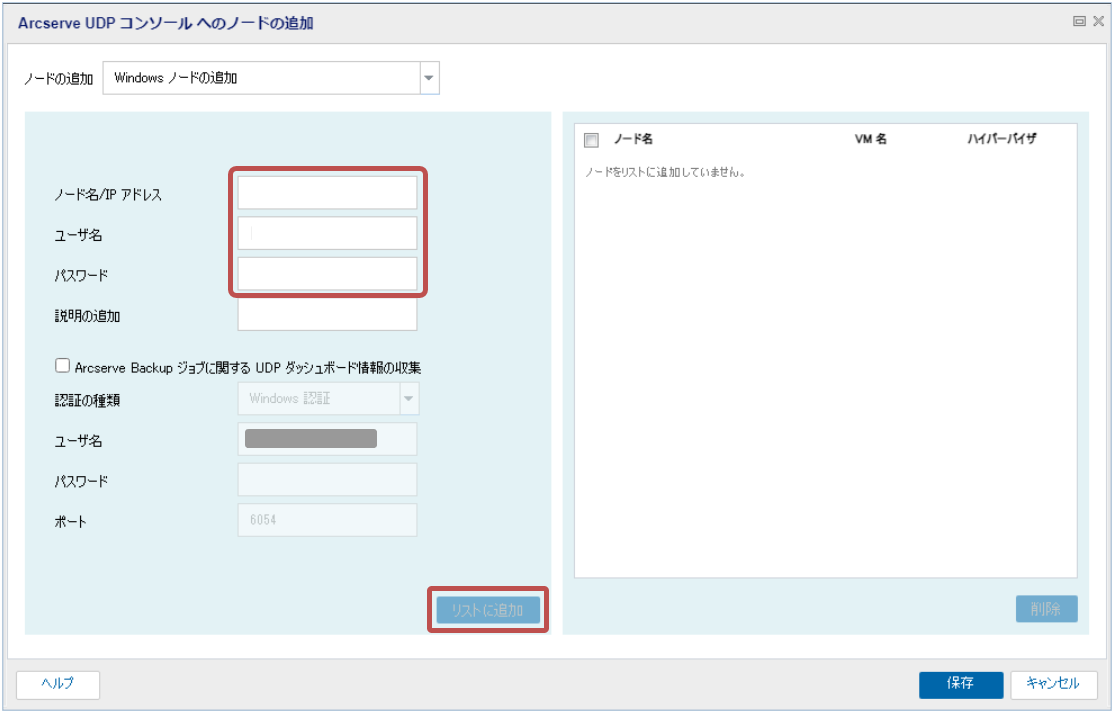Click the Arcserve Backup パスワード field
The width and height of the screenshot is (1113, 713).
pyautogui.click(x=327, y=480)
